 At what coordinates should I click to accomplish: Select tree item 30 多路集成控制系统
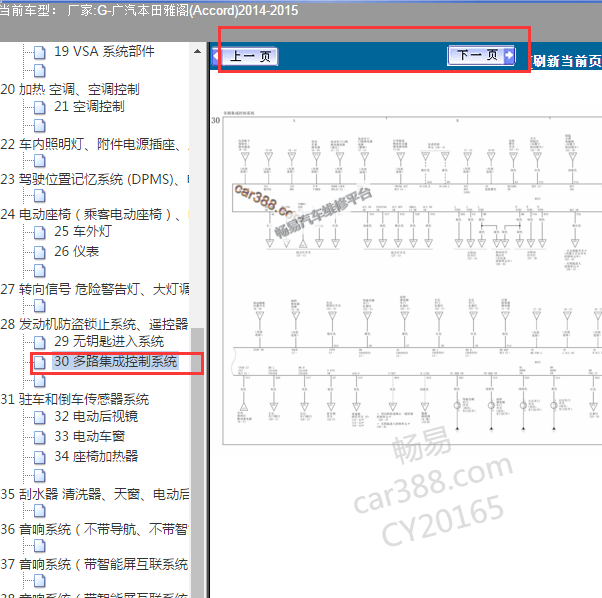pyautogui.click(x=116, y=362)
